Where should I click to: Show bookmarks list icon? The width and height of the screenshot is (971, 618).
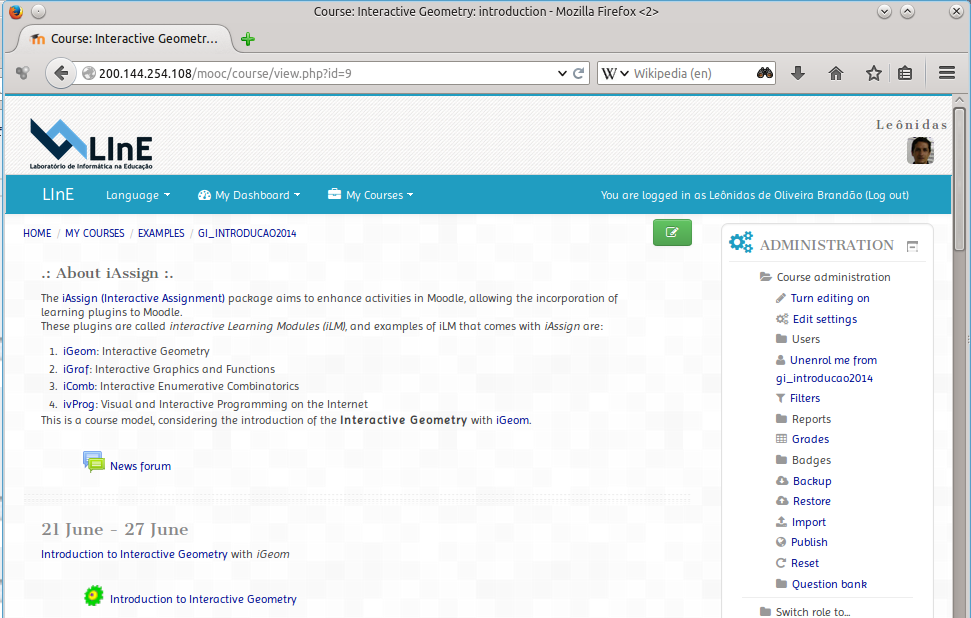[905, 73]
